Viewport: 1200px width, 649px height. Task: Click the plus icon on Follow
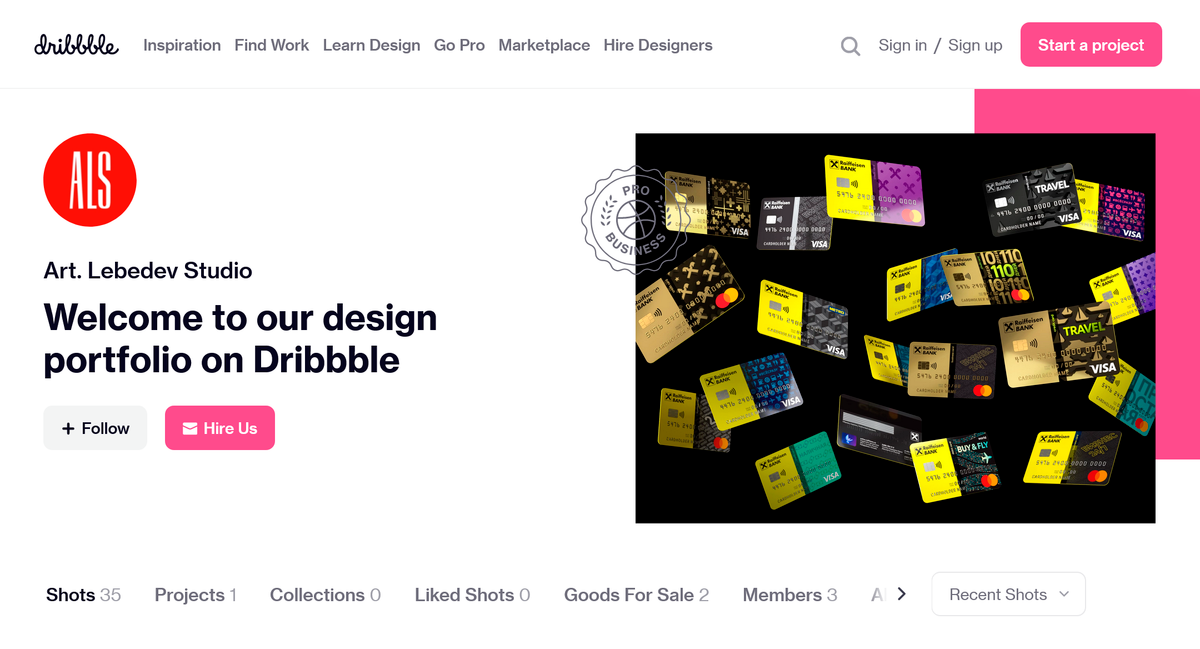(68, 429)
